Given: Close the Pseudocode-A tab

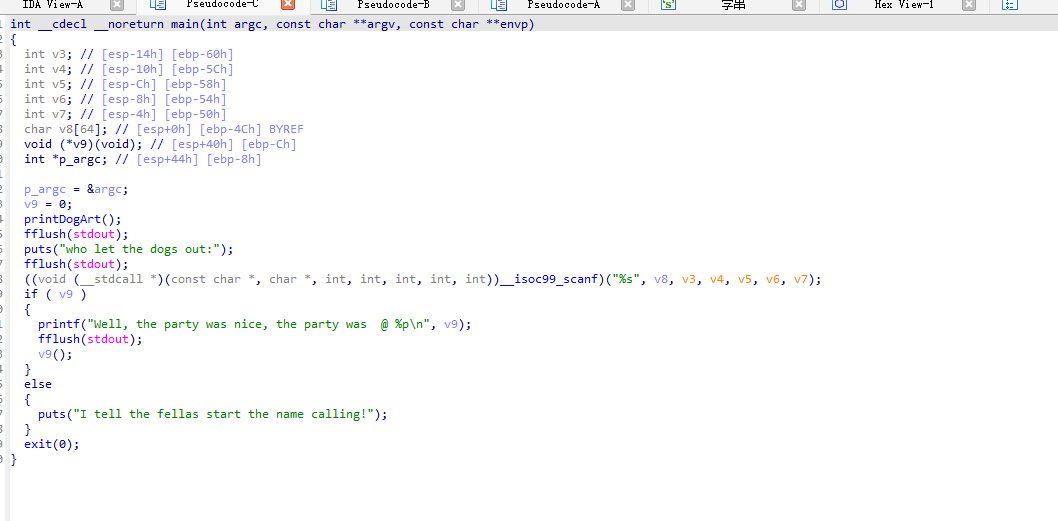Looking at the screenshot, I should pos(628,5).
